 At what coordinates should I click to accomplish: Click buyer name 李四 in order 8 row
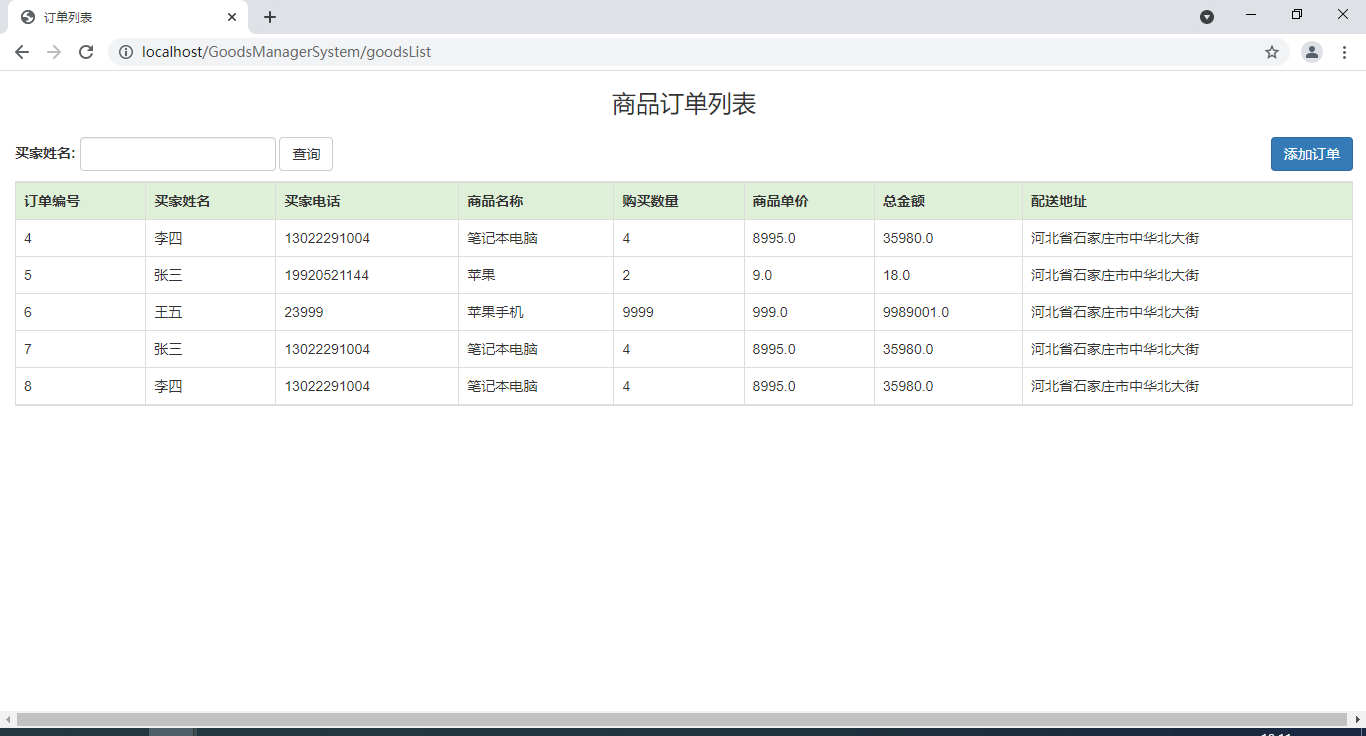coord(168,386)
